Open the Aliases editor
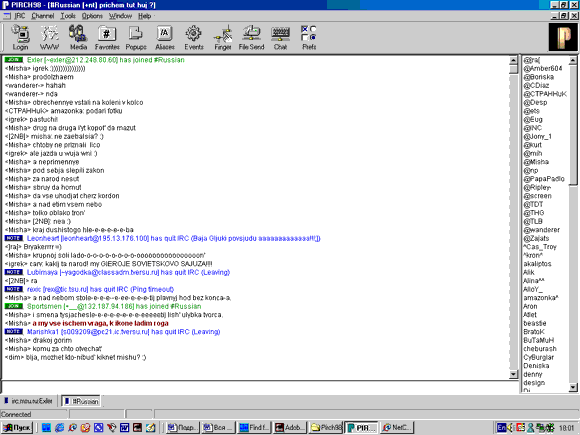 pyautogui.click(x=165, y=38)
